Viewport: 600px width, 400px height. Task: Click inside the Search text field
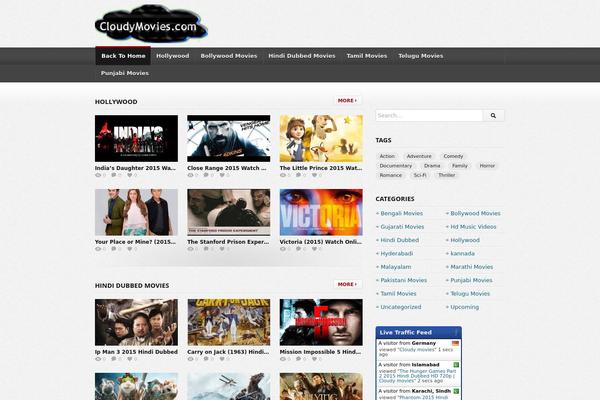point(428,116)
